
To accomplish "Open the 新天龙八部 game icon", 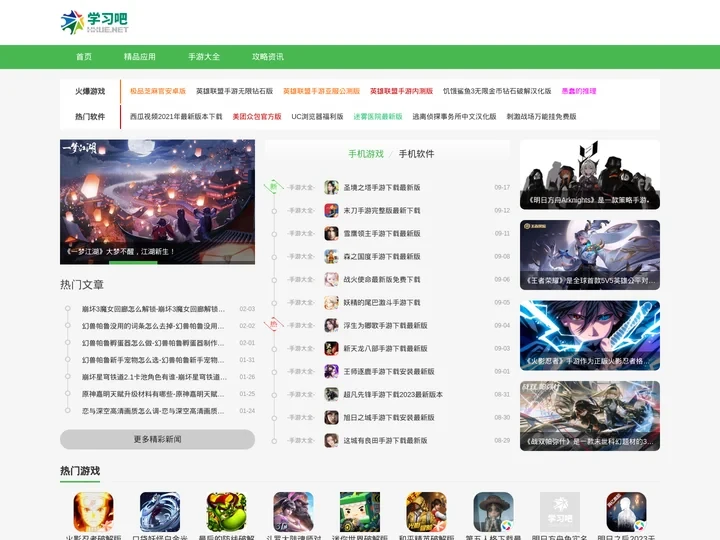I will (331, 348).
